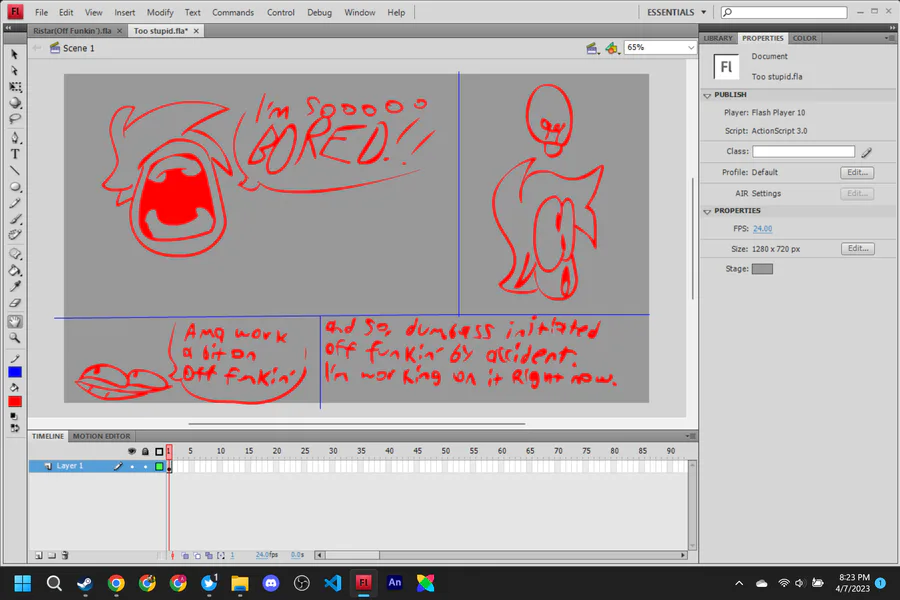
Task: Switch to the MOTION EDITOR tab
Action: click(102, 436)
